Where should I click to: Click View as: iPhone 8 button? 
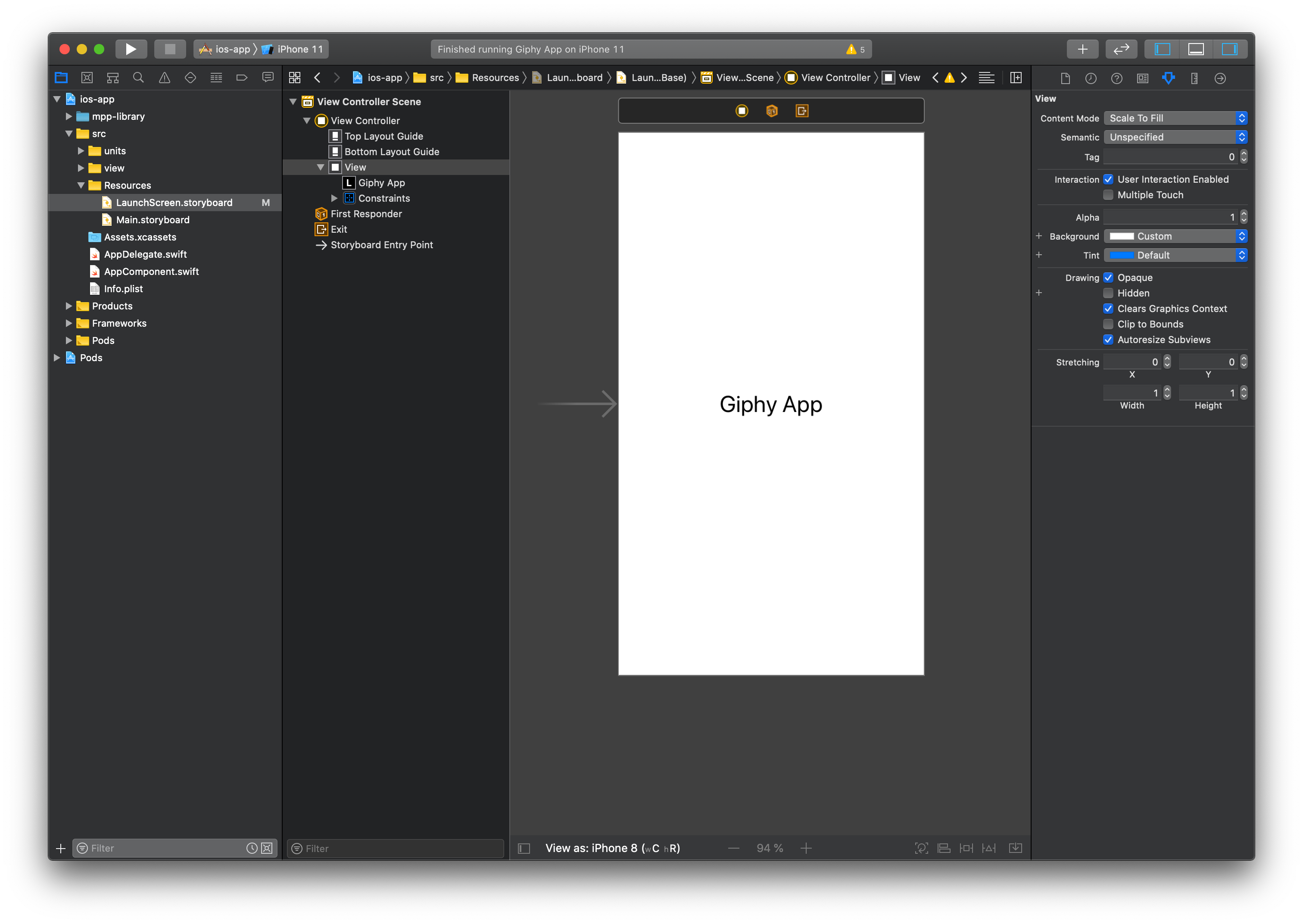[612, 848]
